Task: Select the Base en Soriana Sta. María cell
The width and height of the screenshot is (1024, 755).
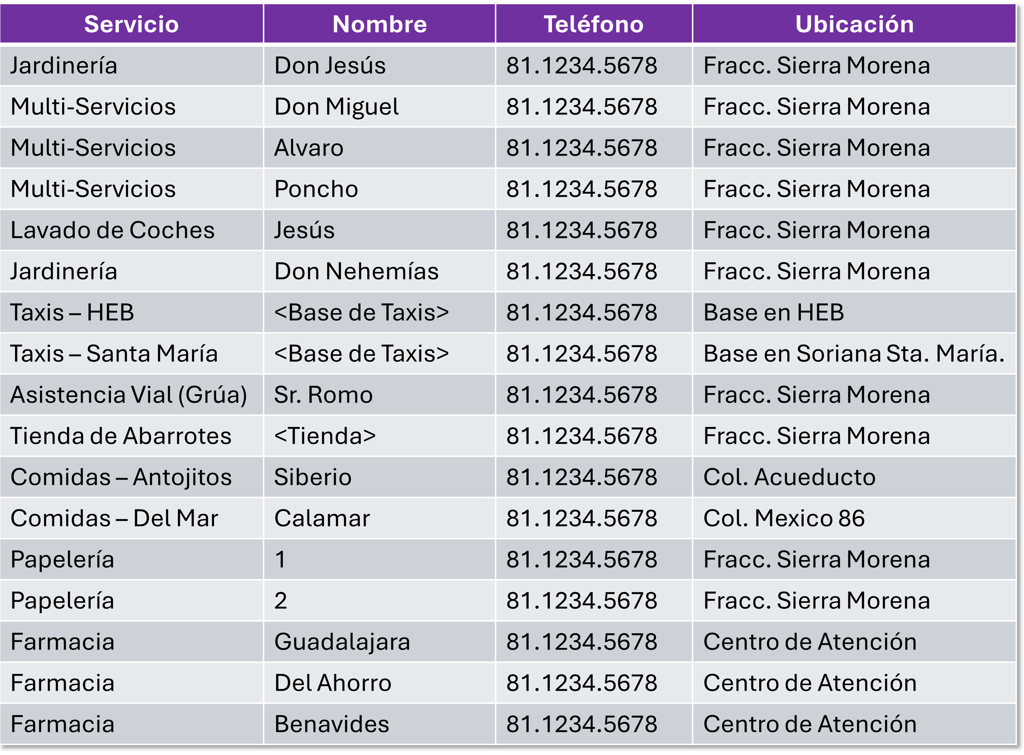Action: coord(854,353)
